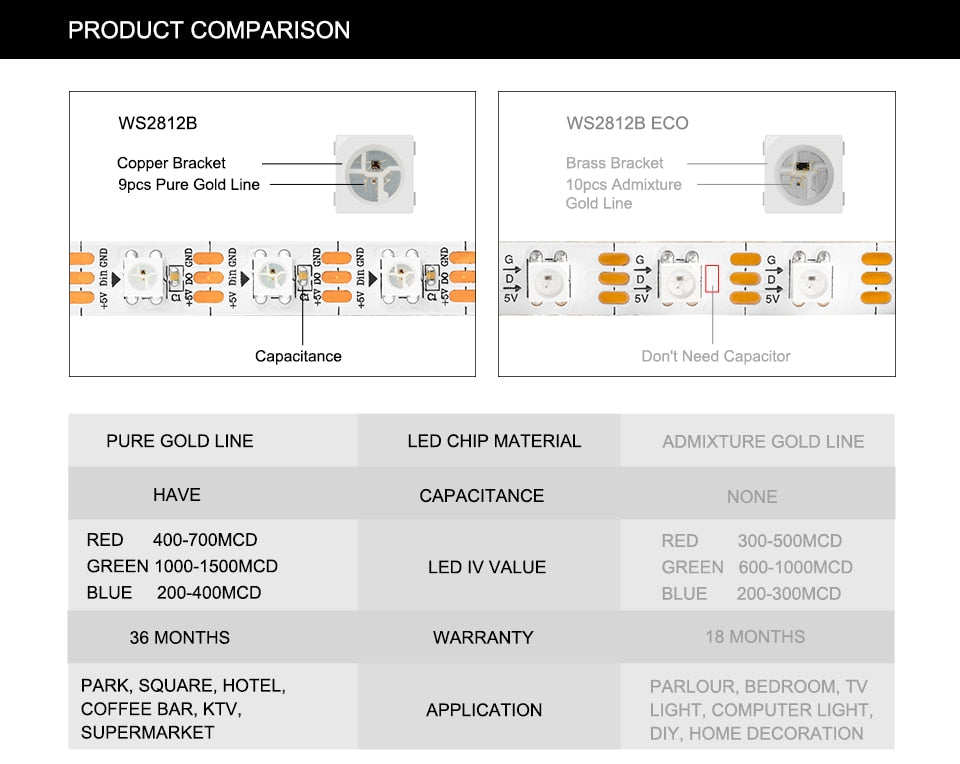The image size is (960, 764).
Task: Click the Don't Need Capacitor caption
Action: (x=716, y=356)
